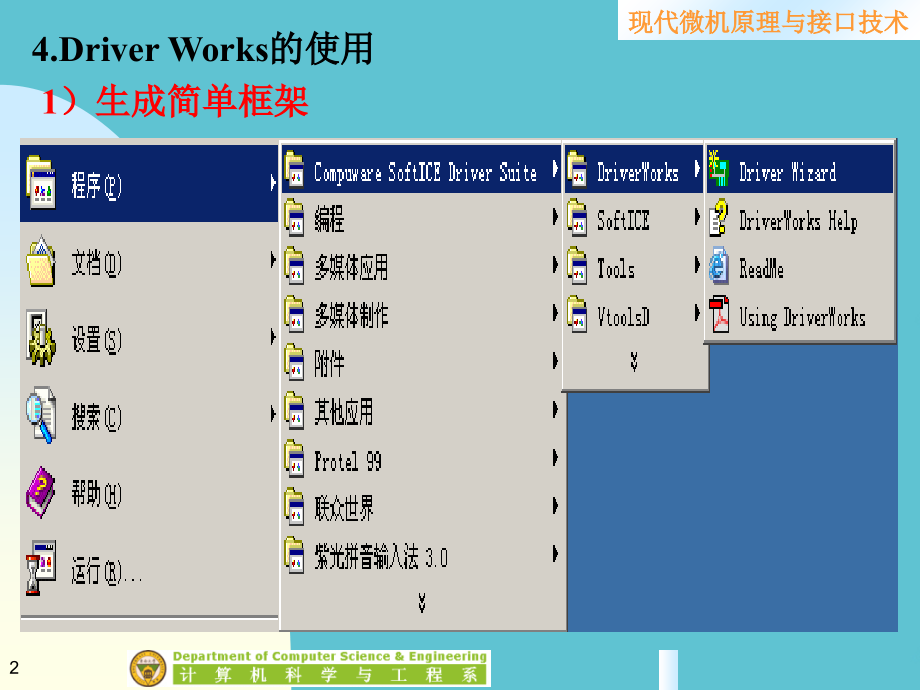Select the 编程 programs entry
The width and height of the screenshot is (920, 690).
pos(421,218)
